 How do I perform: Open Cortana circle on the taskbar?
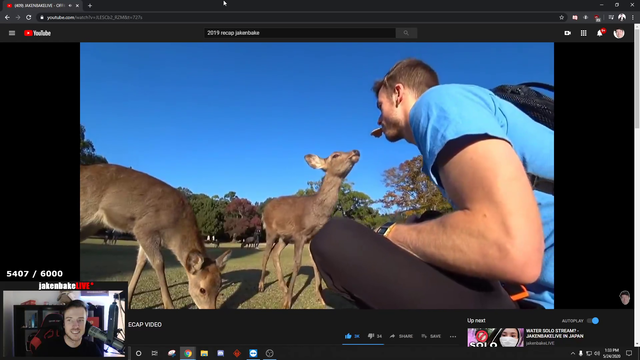pos(138,353)
